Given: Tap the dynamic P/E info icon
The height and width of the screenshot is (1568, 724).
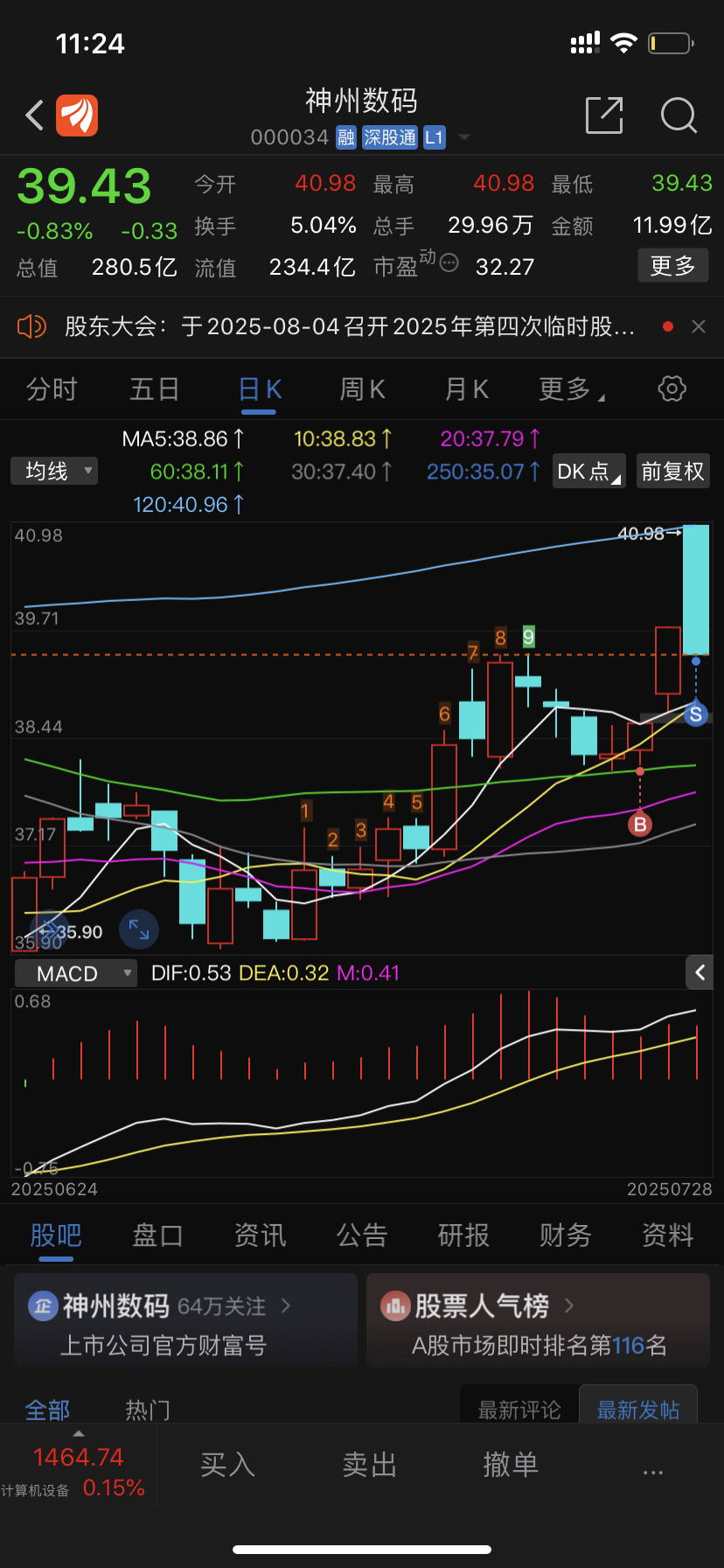Looking at the screenshot, I should (449, 262).
